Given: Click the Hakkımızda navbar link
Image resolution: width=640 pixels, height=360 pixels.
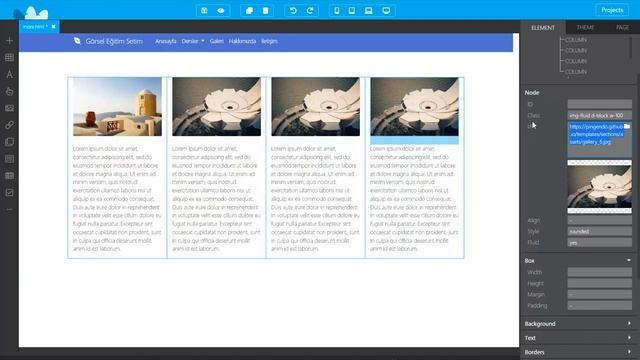Looking at the screenshot, I should coord(242,41).
